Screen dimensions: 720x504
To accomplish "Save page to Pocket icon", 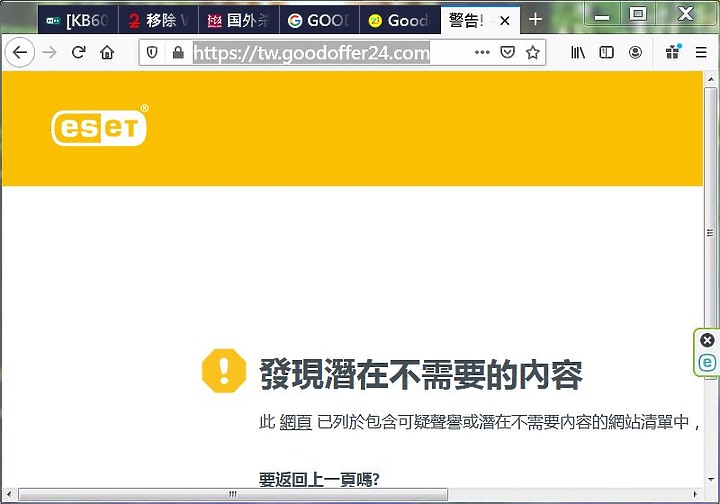I will pos(507,52).
